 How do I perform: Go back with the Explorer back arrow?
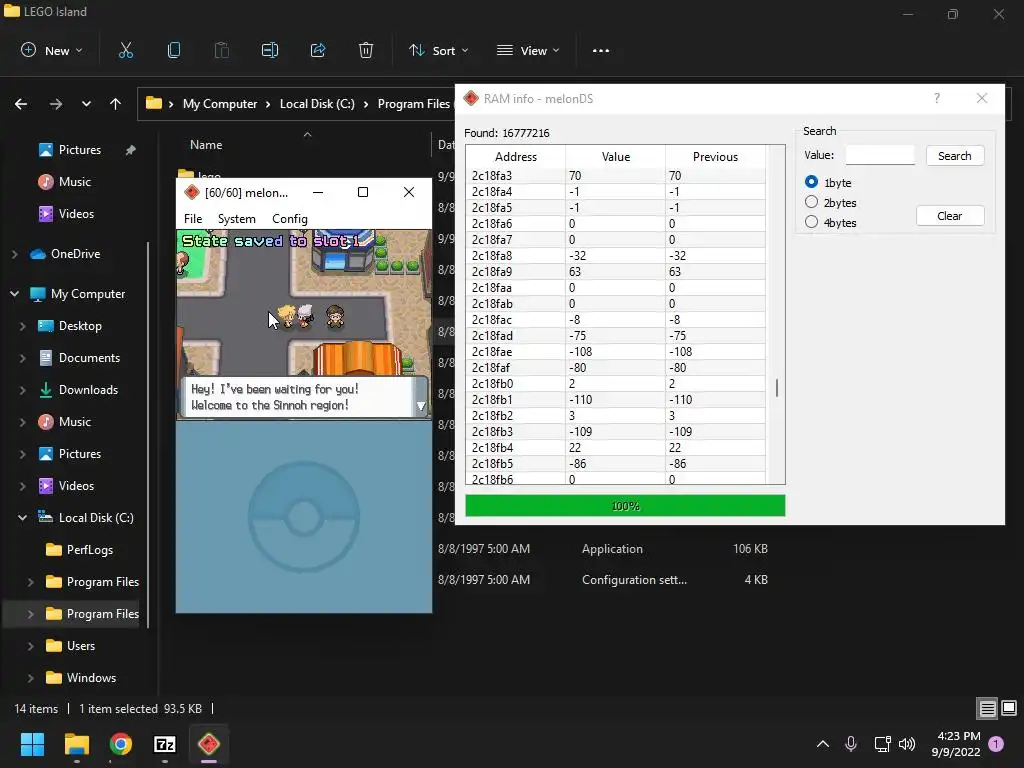click(x=21, y=104)
